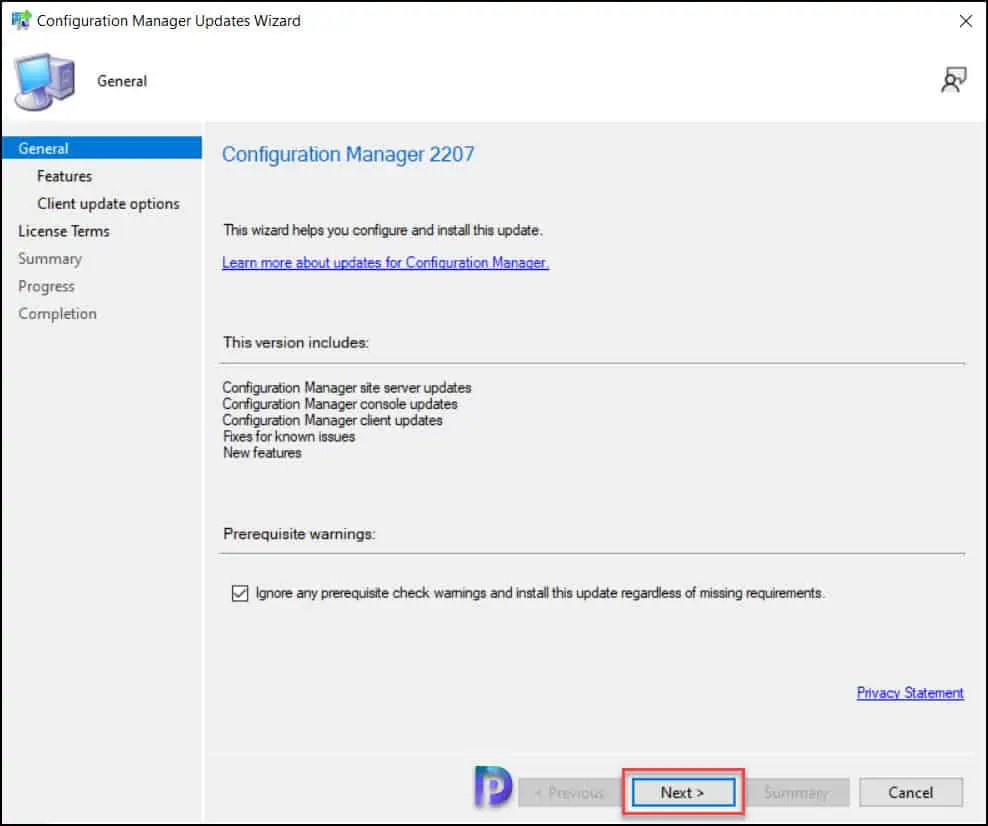988x826 pixels.
Task: Select General in the wizard sidebar
Action: (102, 148)
